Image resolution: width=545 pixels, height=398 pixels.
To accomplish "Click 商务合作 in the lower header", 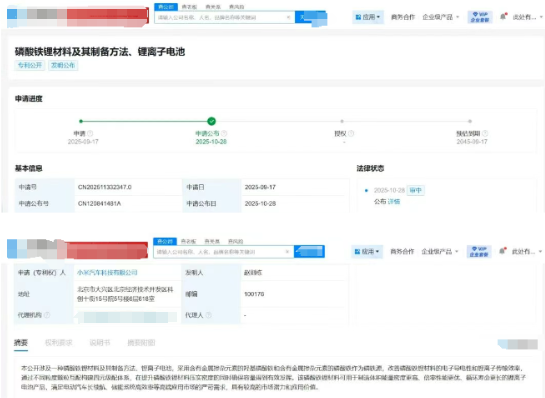I will pyautogui.click(x=402, y=251).
